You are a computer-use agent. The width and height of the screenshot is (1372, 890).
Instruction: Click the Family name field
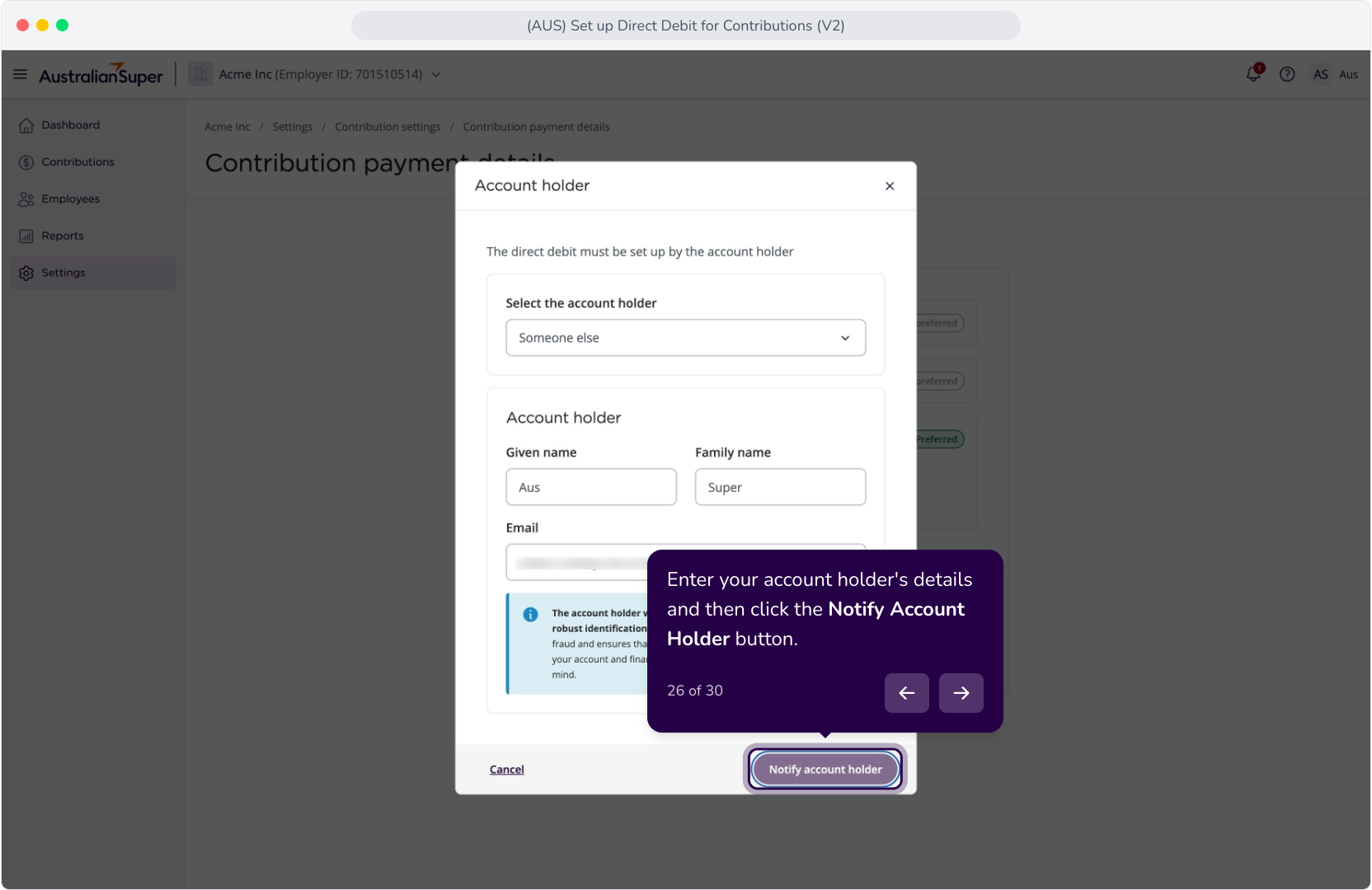[780, 487]
